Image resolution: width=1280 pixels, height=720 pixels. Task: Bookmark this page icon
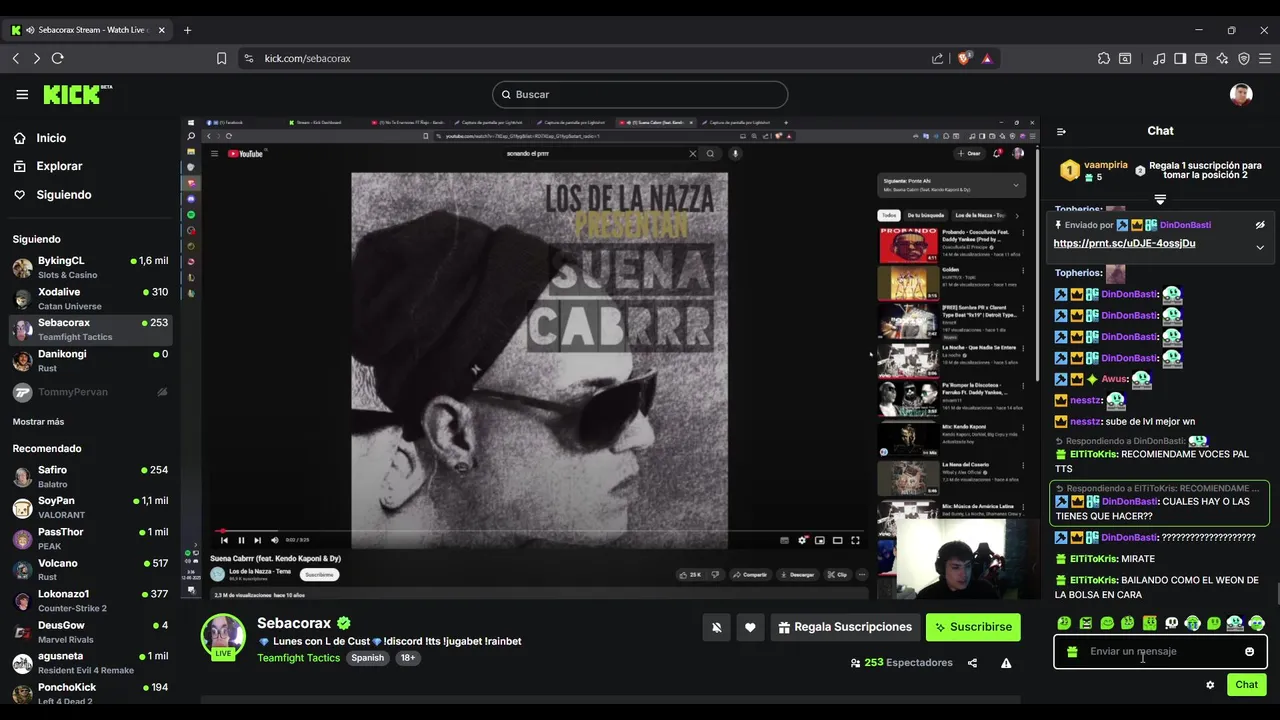[x=221, y=58]
